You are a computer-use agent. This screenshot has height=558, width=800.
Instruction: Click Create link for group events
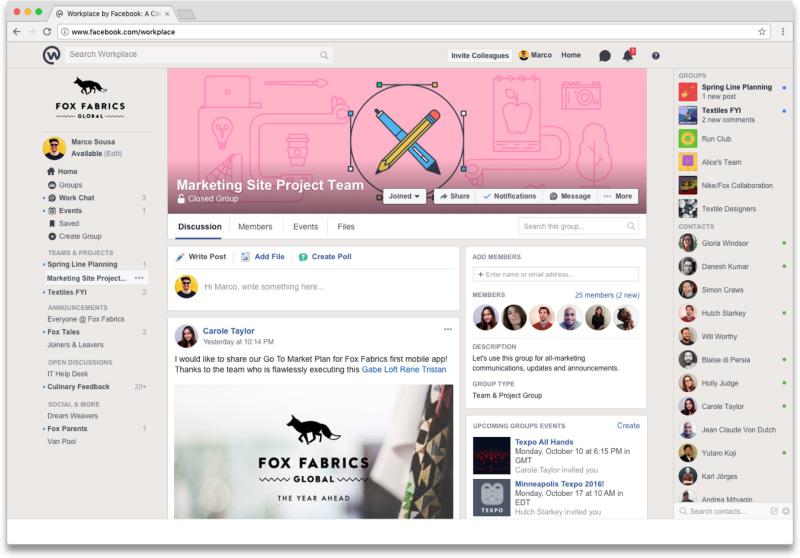(x=628, y=425)
